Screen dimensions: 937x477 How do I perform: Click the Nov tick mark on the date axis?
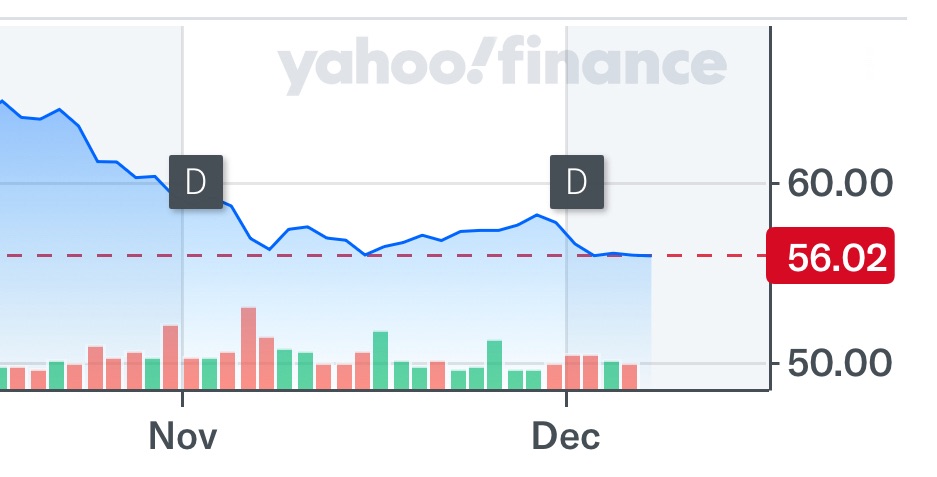pyautogui.click(x=182, y=397)
